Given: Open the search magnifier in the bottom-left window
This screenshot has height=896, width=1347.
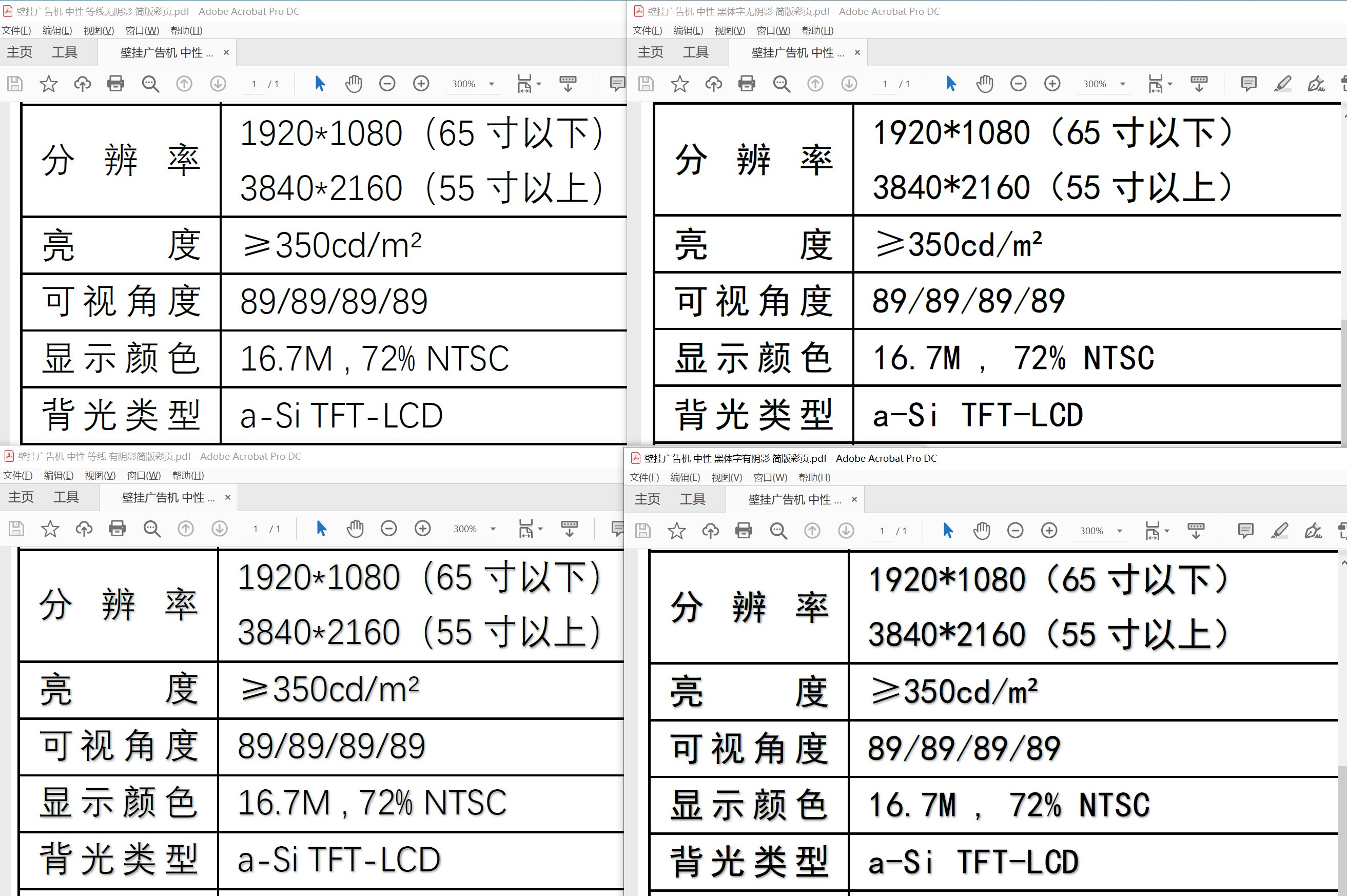Looking at the screenshot, I should pyautogui.click(x=152, y=529).
